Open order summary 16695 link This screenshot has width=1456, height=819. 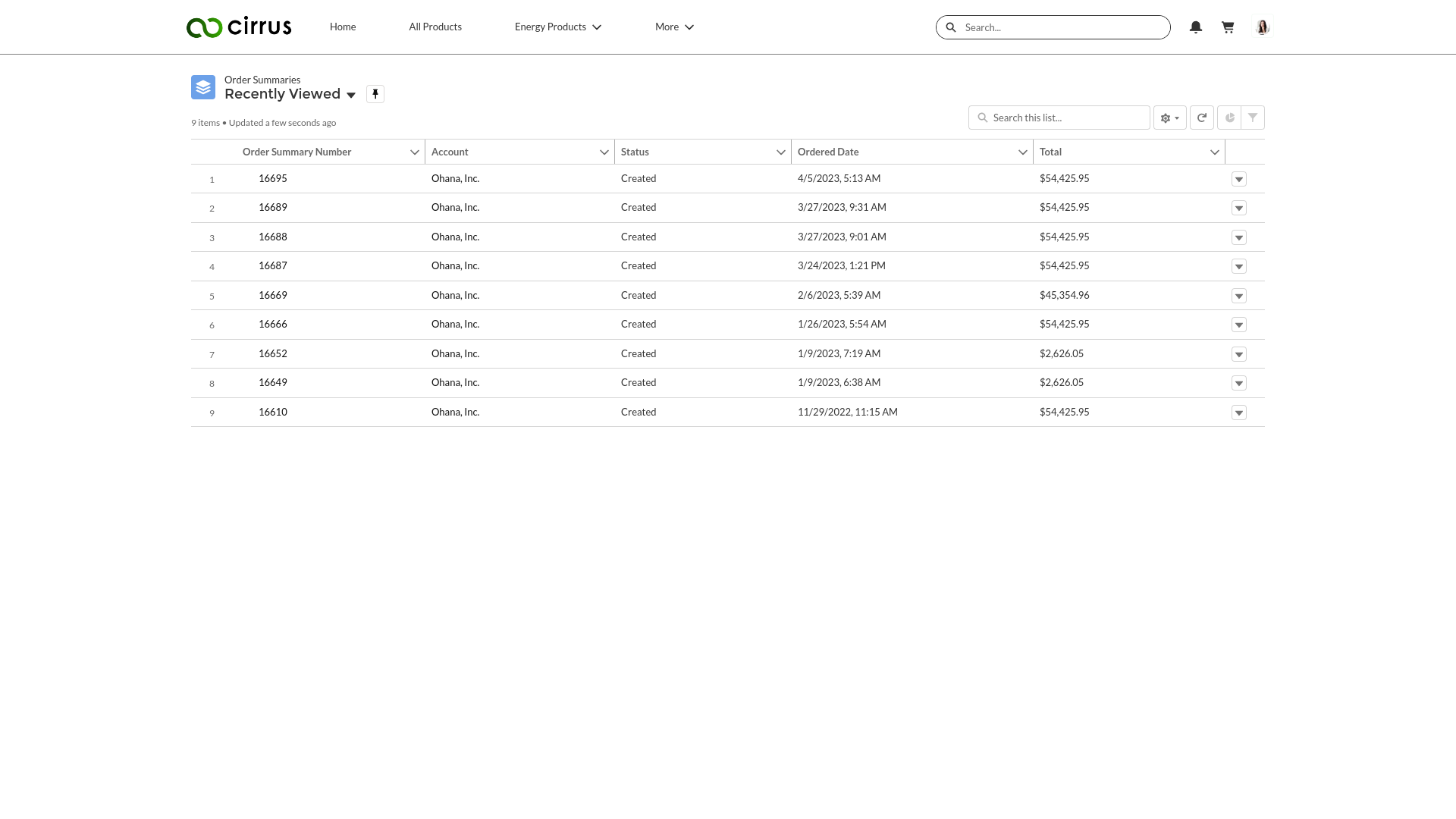(x=273, y=178)
